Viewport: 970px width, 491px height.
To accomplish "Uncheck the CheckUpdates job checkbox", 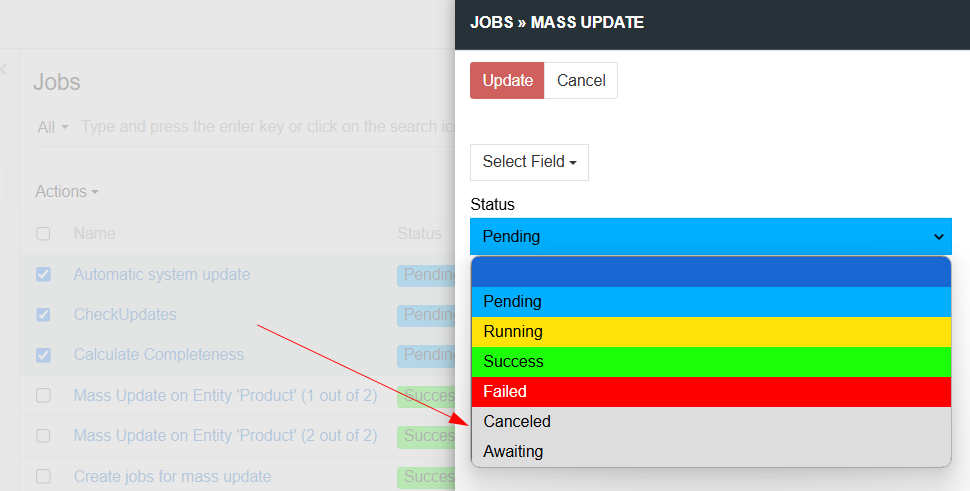I will (x=43, y=315).
